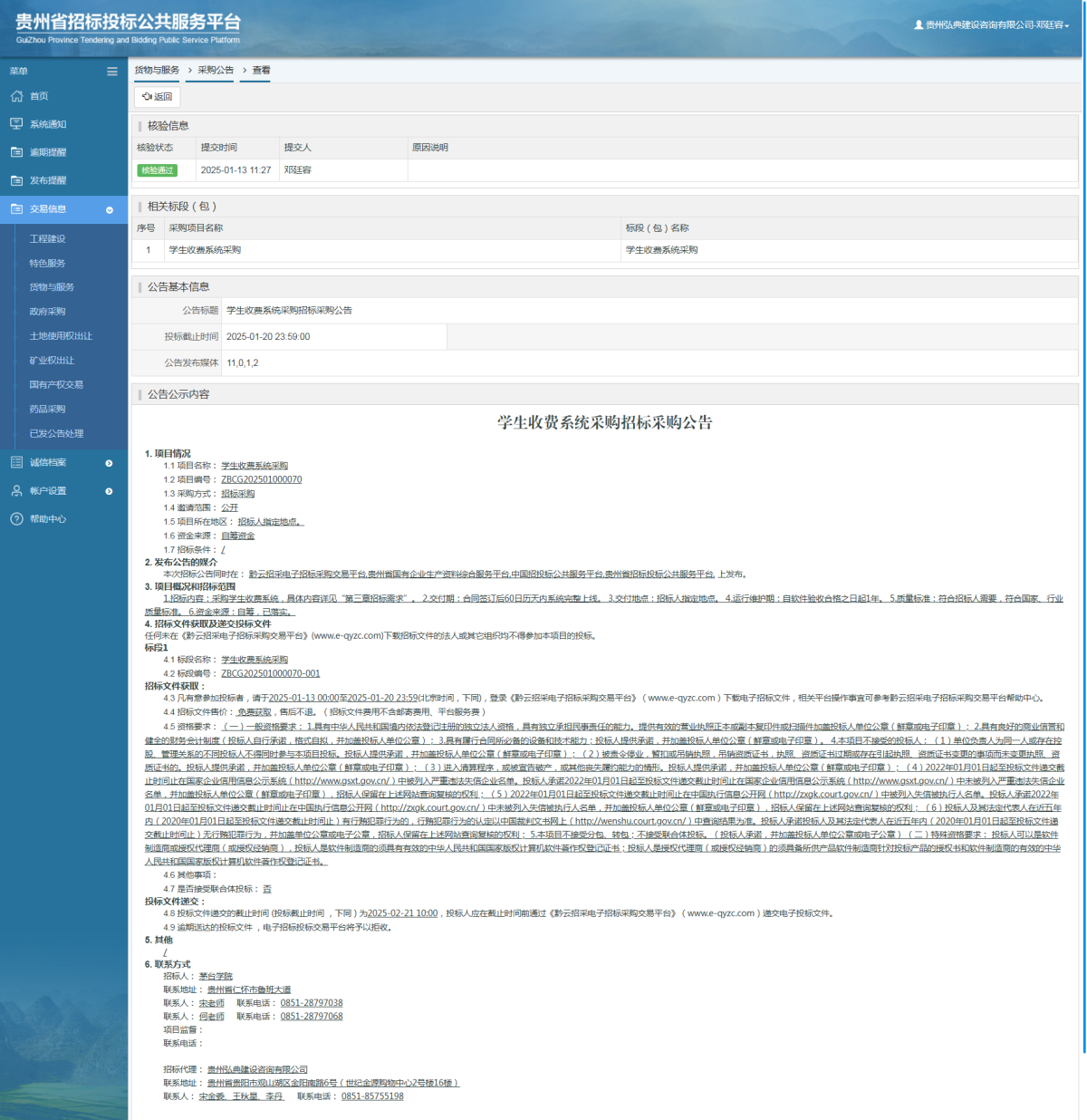
Task: Click the question mark icon for 帮助中心
Action: tap(16, 519)
